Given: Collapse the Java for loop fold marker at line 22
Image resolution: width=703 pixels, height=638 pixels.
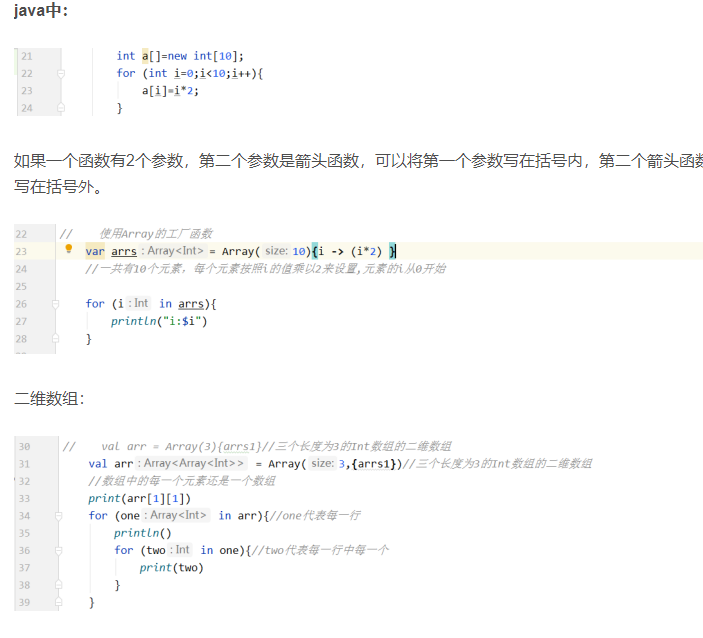Looking at the screenshot, I should 61,73.
